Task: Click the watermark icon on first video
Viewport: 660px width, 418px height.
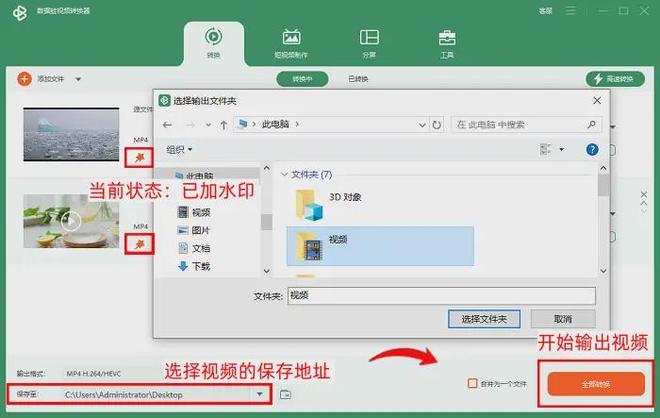Action: tap(141, 157)
